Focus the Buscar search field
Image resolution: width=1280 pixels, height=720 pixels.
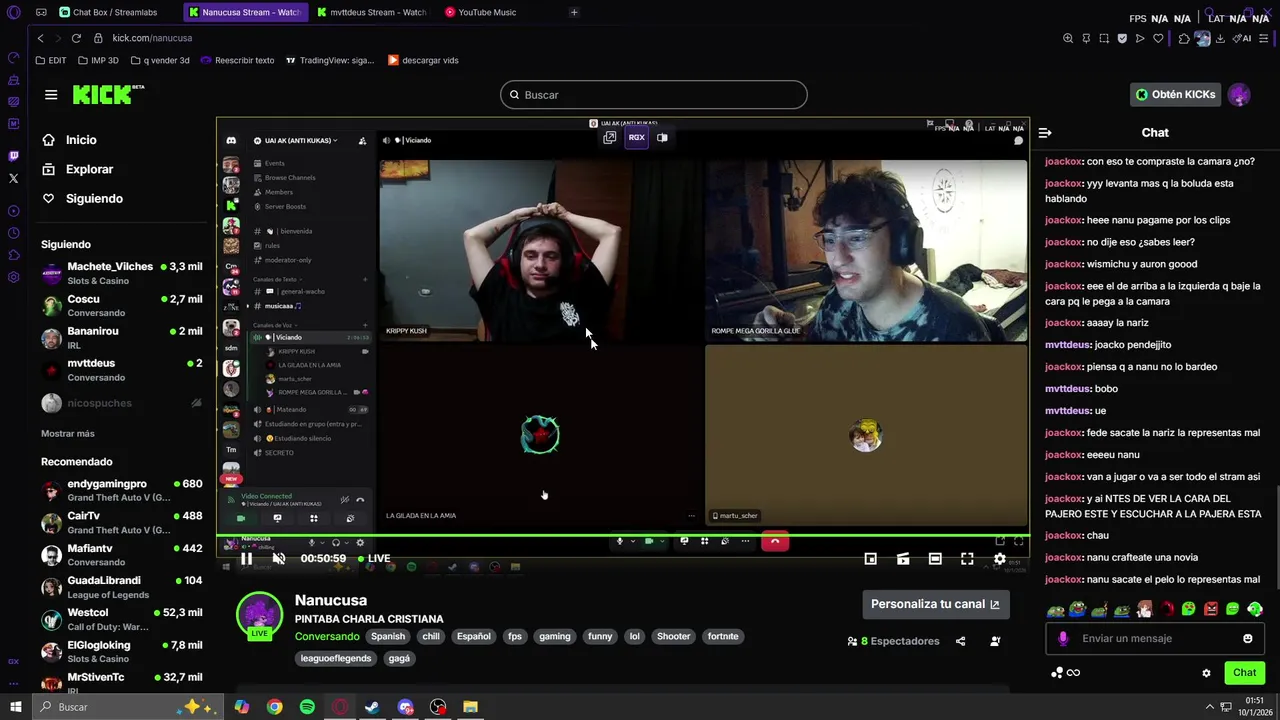pos(654,95)
